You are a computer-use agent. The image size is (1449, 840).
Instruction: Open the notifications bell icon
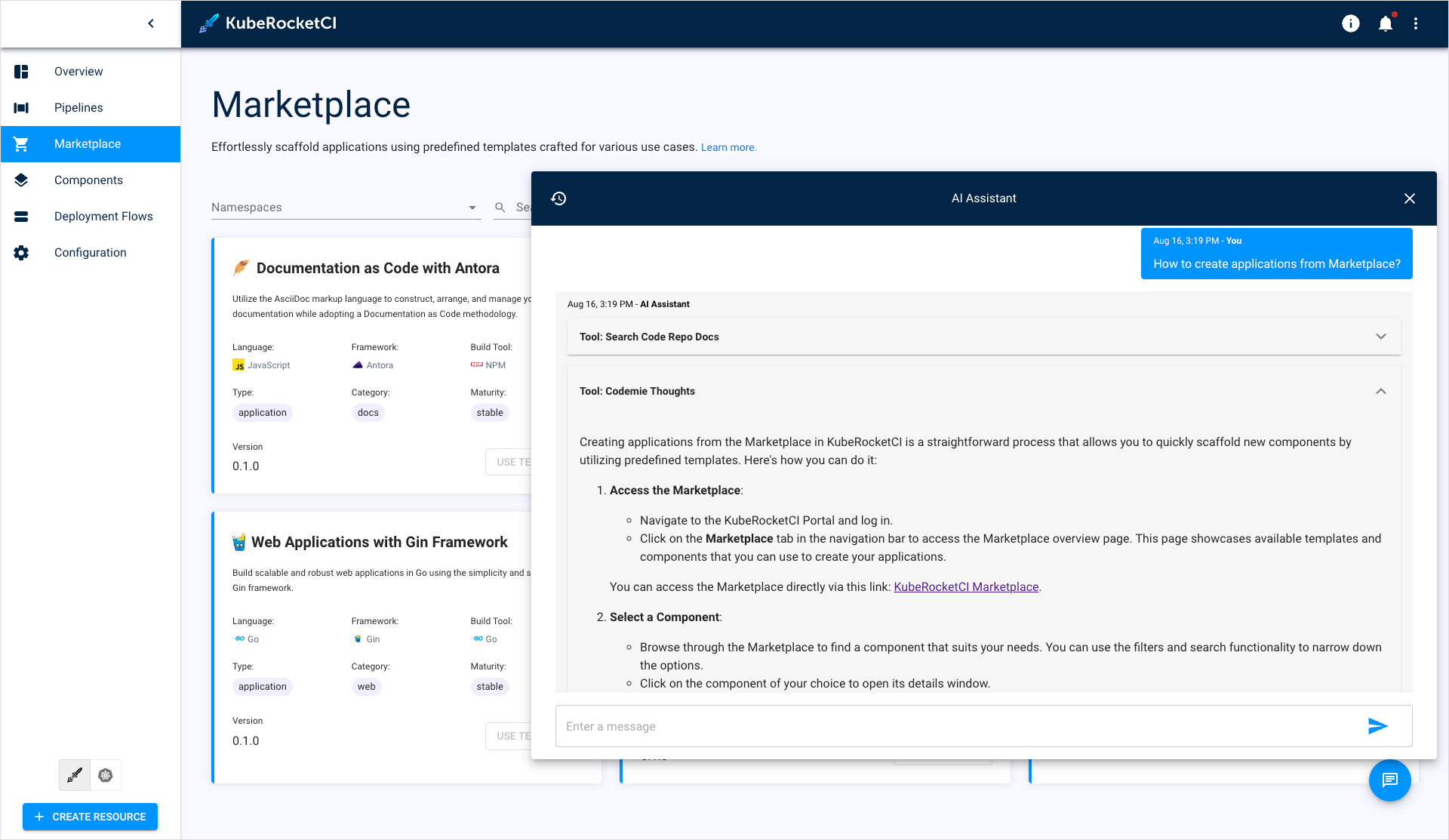click(1386, 23)
